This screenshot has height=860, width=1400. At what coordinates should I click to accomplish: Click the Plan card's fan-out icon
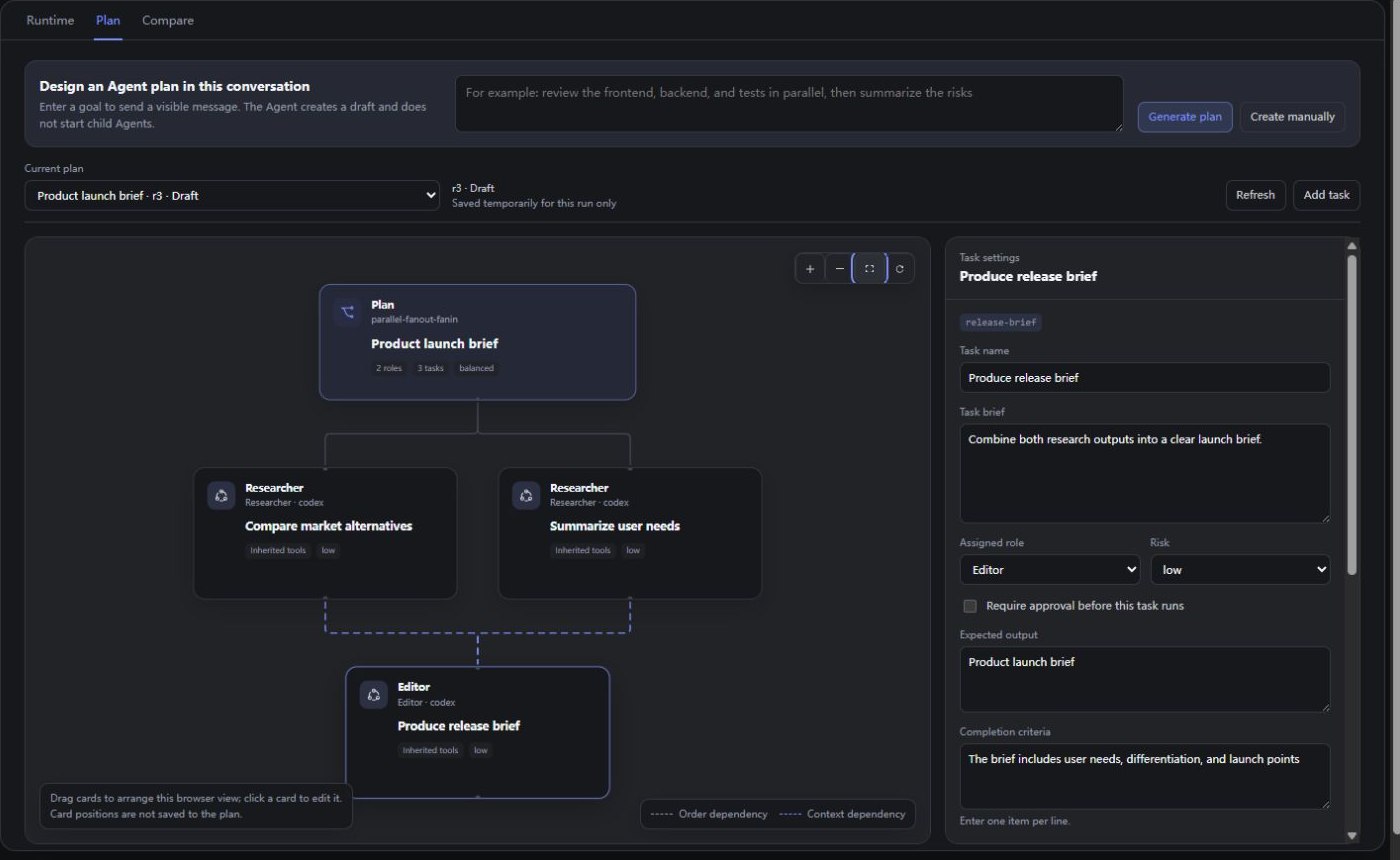click(348, 312)
